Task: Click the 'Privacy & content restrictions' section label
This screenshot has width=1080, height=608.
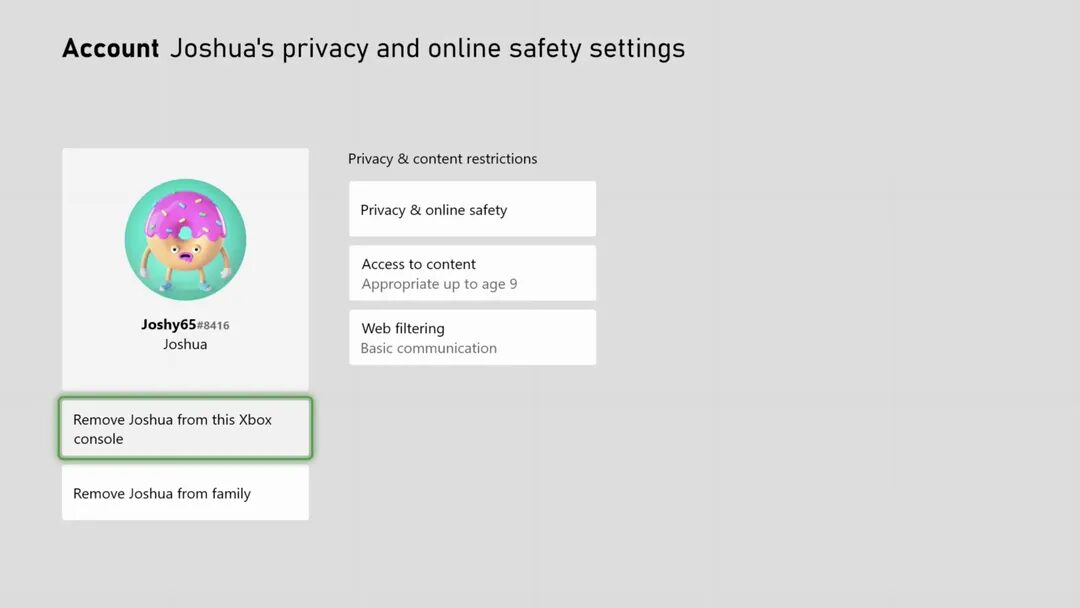Action: tap(442, 159)
